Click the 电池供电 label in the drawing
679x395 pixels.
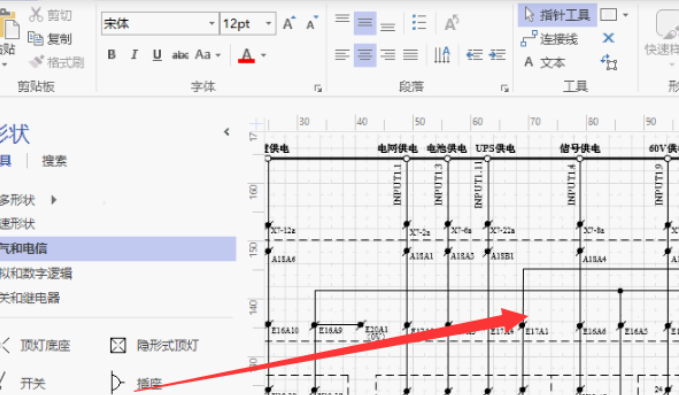pos(446,149)
